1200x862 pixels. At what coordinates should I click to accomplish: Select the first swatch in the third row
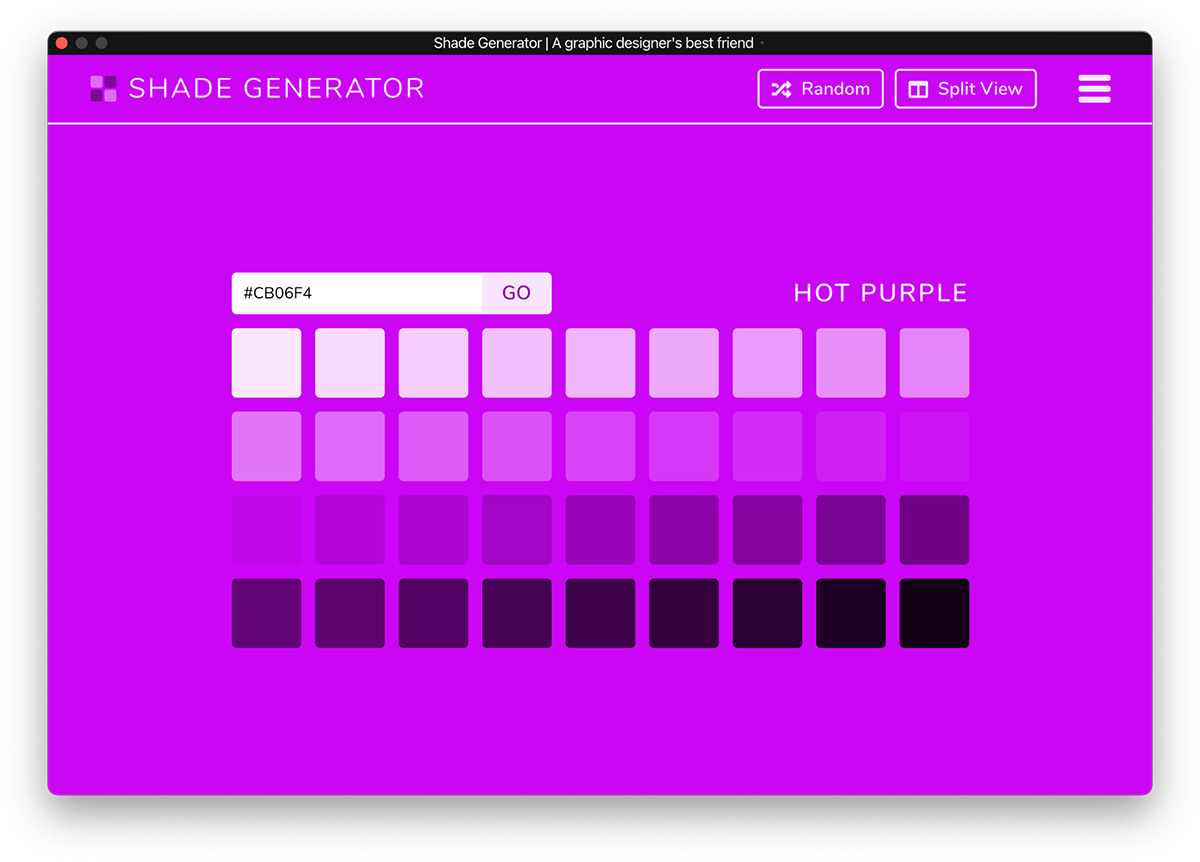tap(266, 530)
